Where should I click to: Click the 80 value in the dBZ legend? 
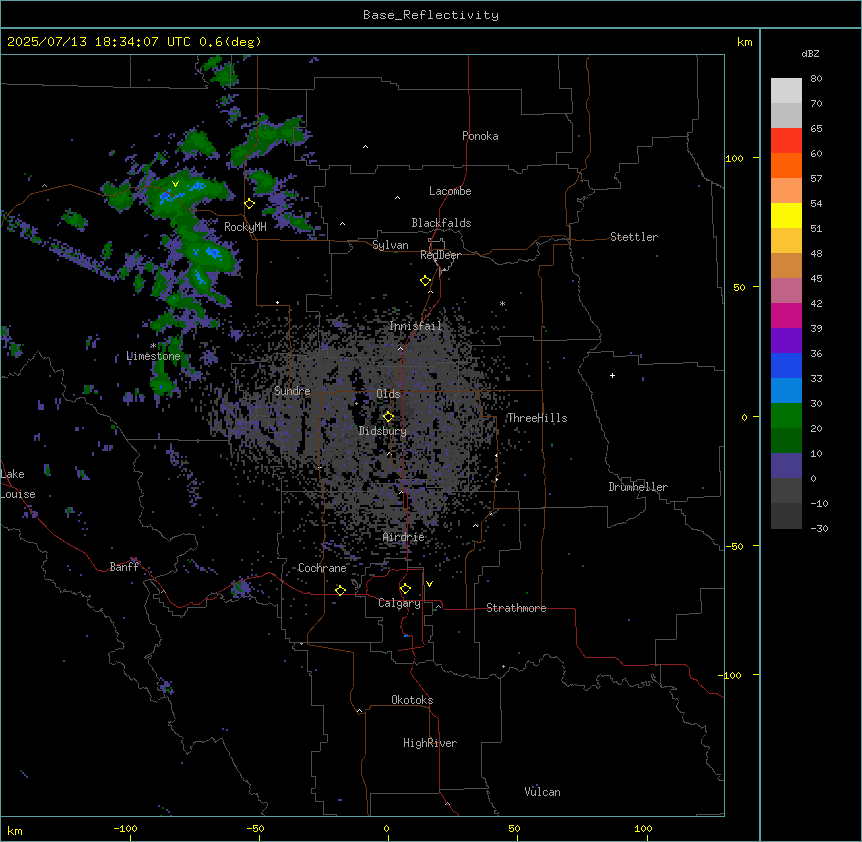[x=816, y=79]
